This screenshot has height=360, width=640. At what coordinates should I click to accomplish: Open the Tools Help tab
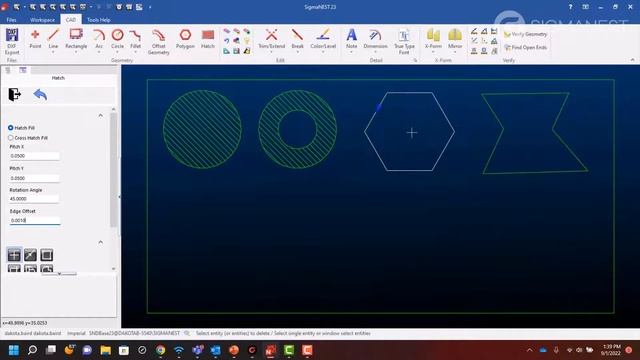[98, 20]
